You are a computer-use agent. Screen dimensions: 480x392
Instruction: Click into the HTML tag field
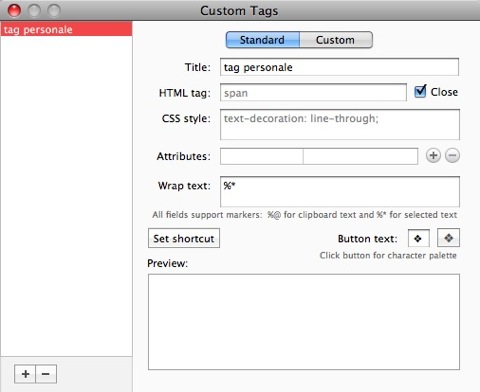click(x=313, y=92)
